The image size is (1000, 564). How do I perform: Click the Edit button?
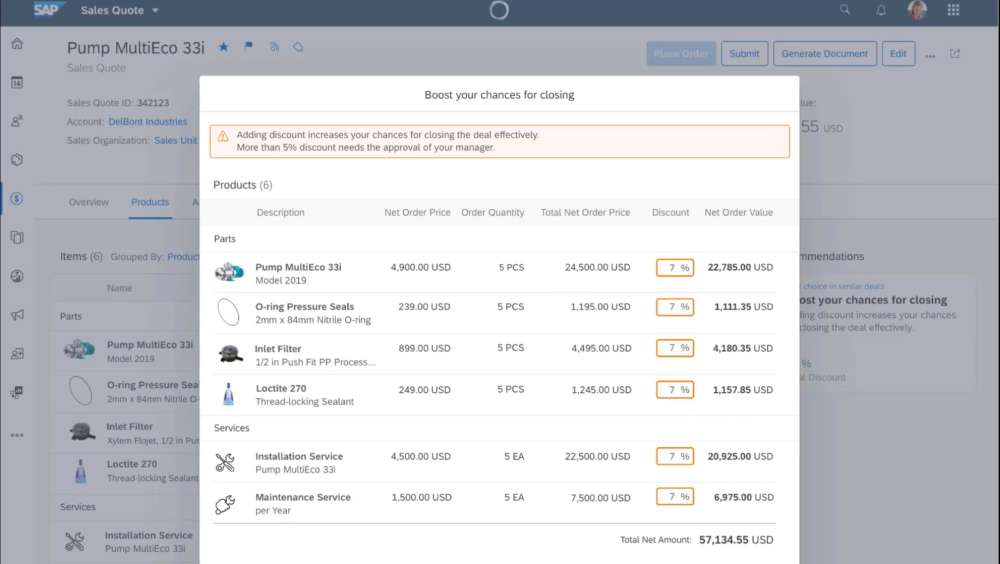pos(898,54)
